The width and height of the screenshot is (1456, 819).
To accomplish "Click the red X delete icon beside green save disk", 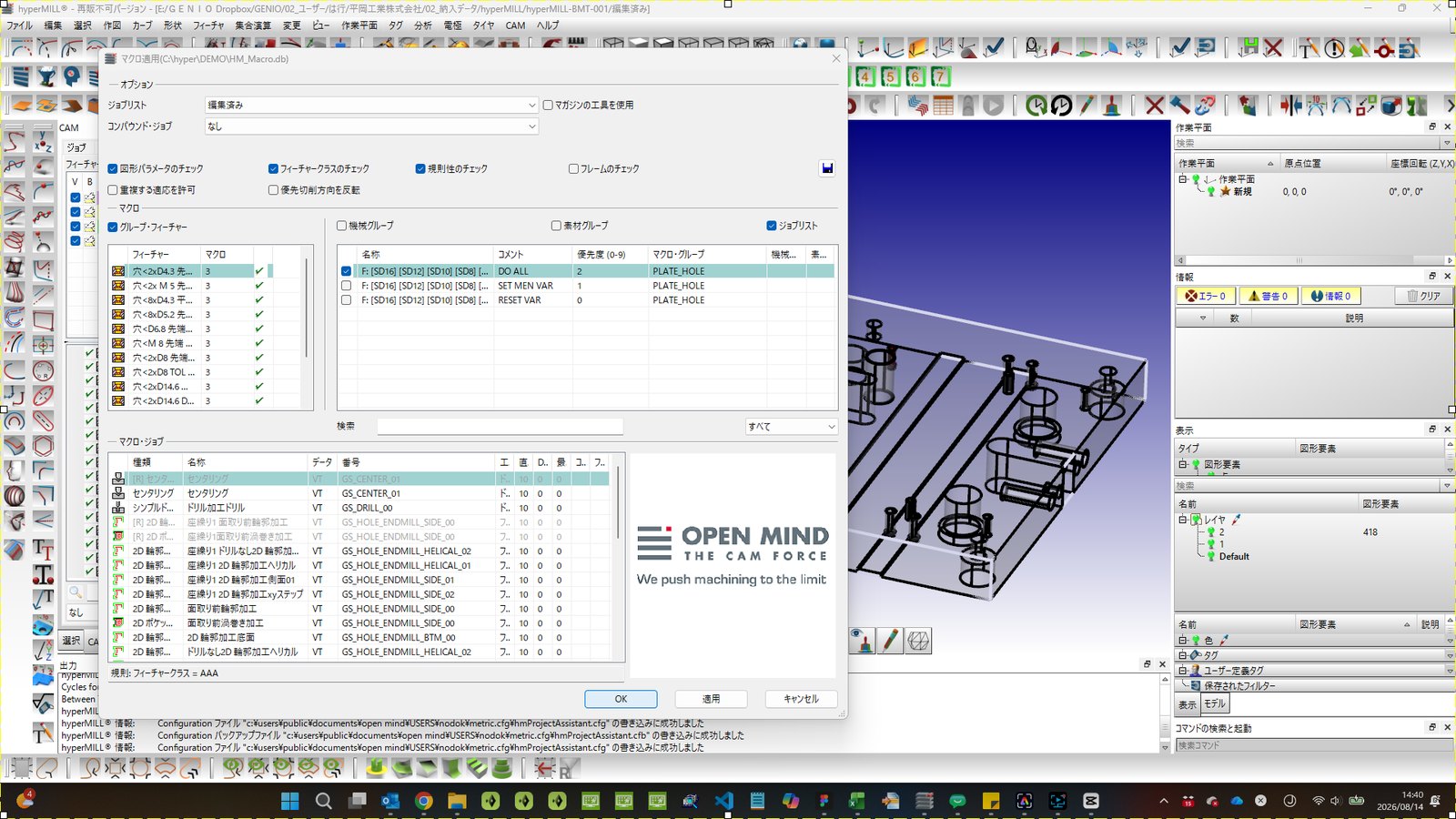I will pyautogui.click(x=1273, y=47).
